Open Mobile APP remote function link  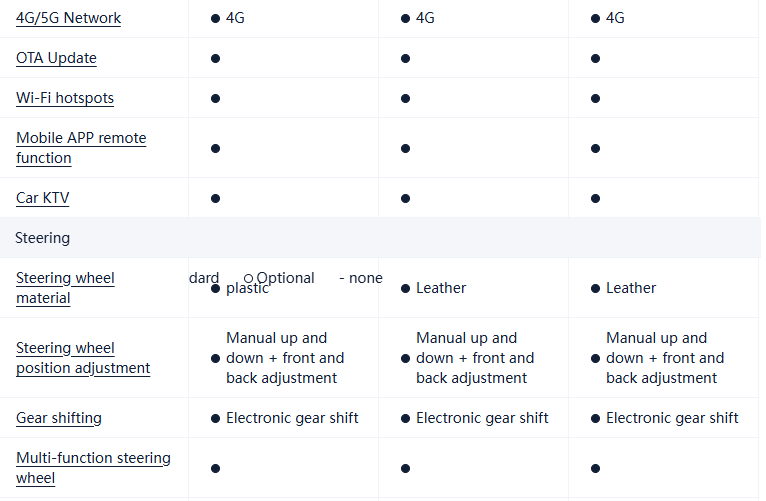point(81,148)
